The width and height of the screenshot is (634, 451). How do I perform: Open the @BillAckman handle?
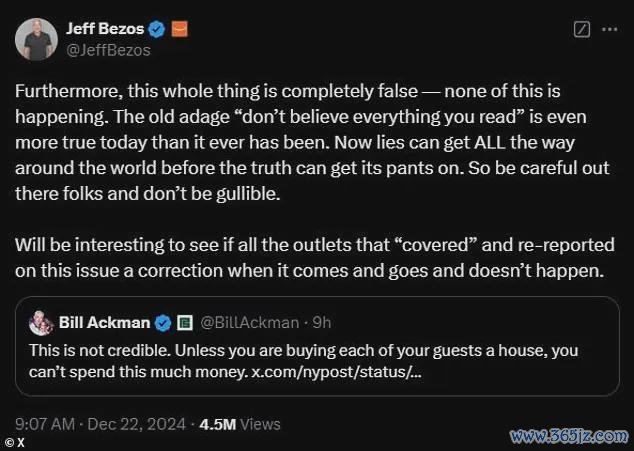click(x=250, y=323)
